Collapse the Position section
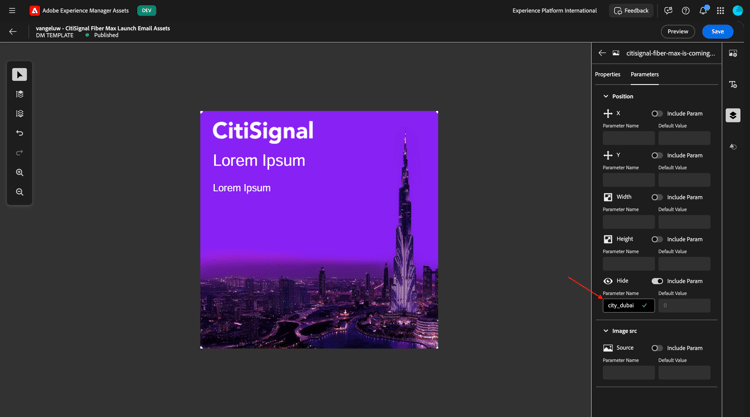The image size is (750, 417). click(x=606, y=97)
